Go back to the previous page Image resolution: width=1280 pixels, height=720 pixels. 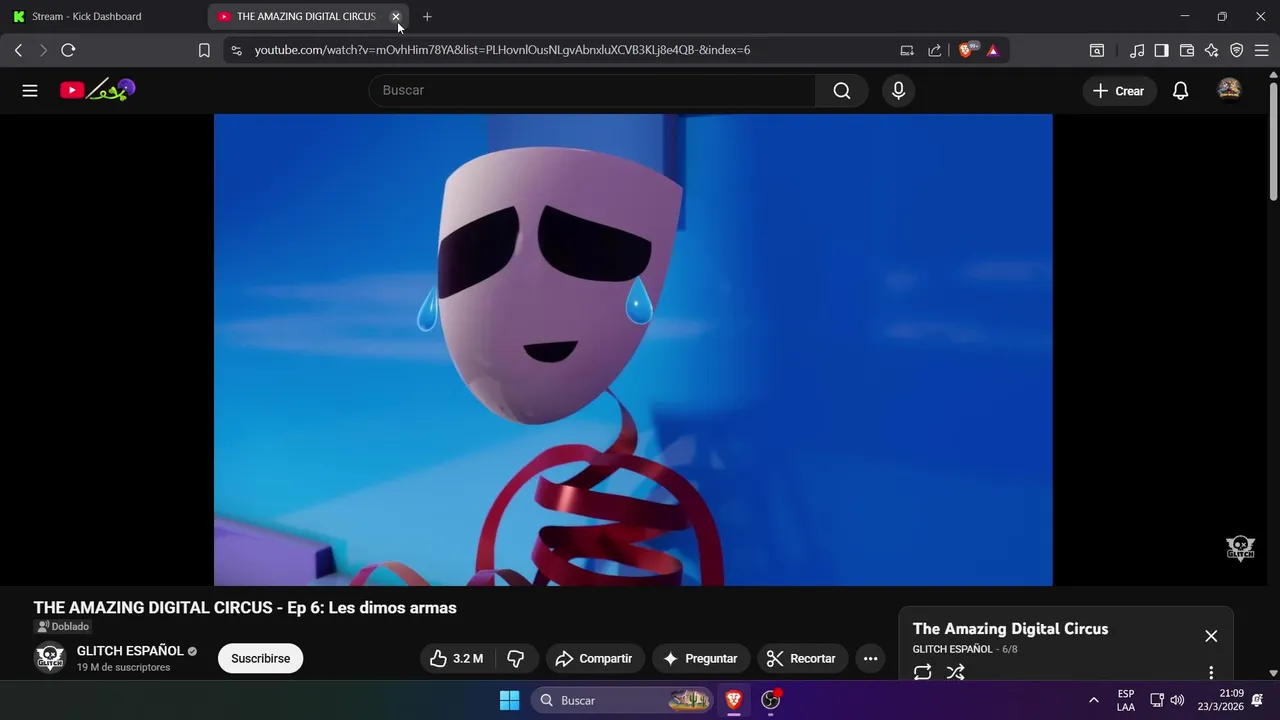point(18,50)
